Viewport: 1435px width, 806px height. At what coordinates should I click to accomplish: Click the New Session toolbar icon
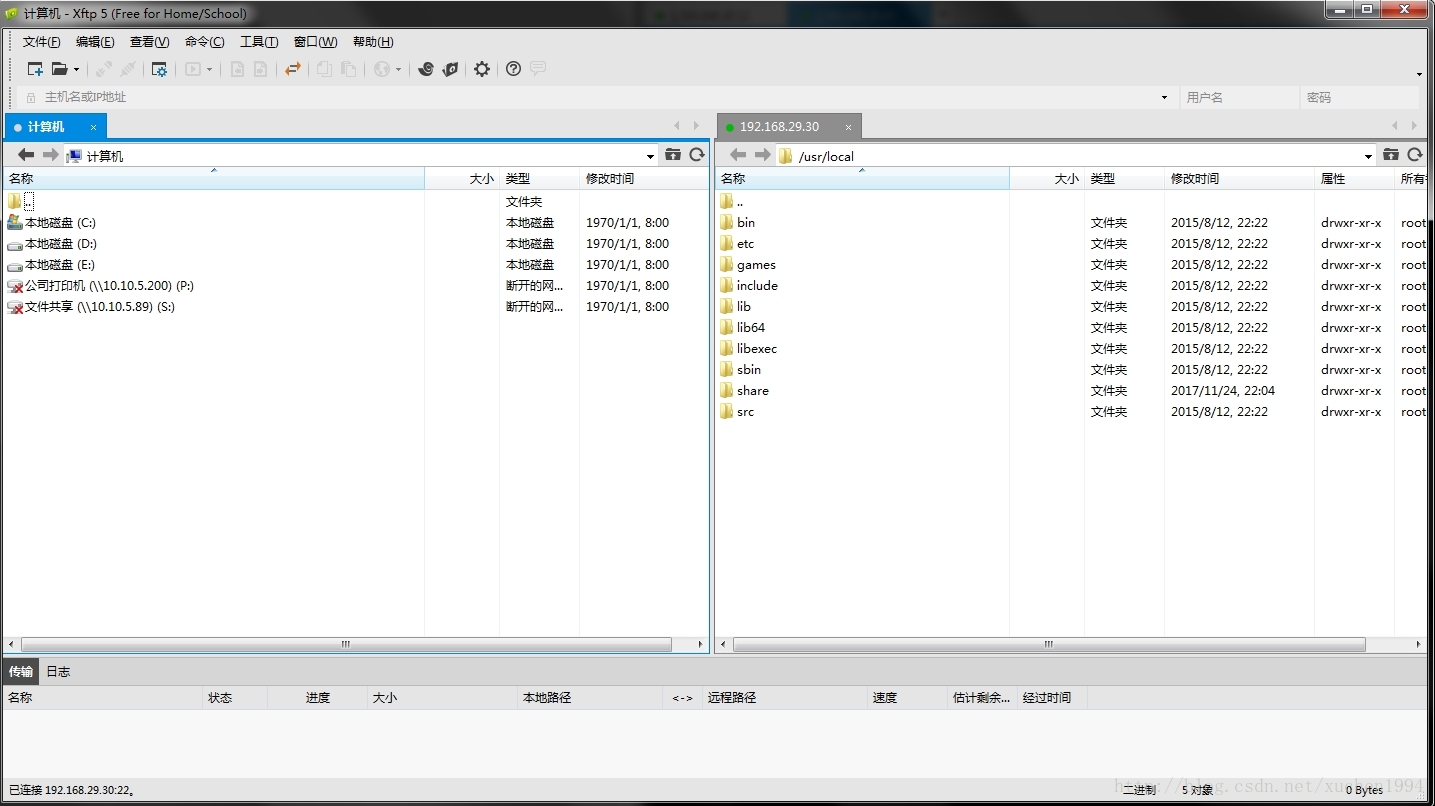[35, 69]
